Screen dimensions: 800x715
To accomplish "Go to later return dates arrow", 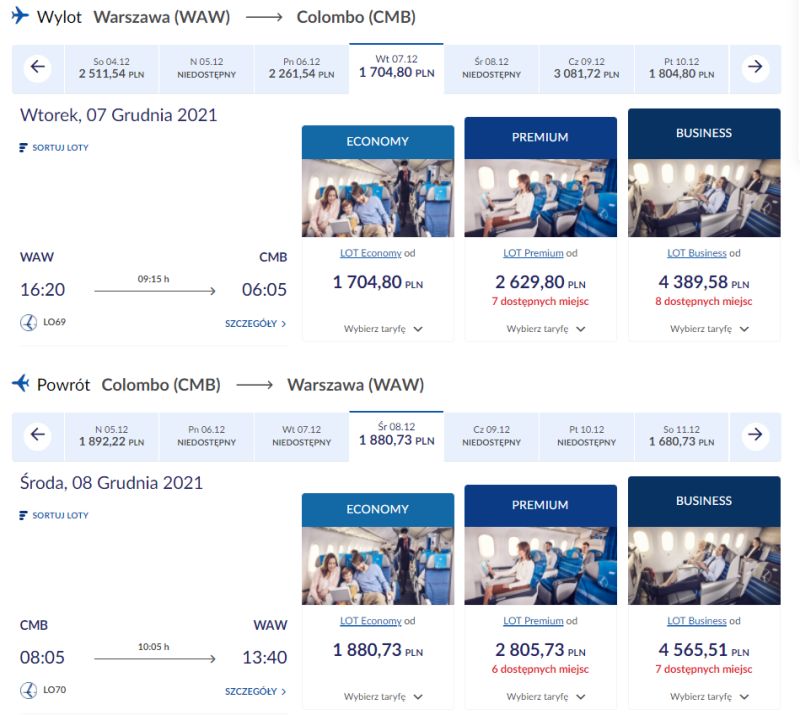I will 755,435.
